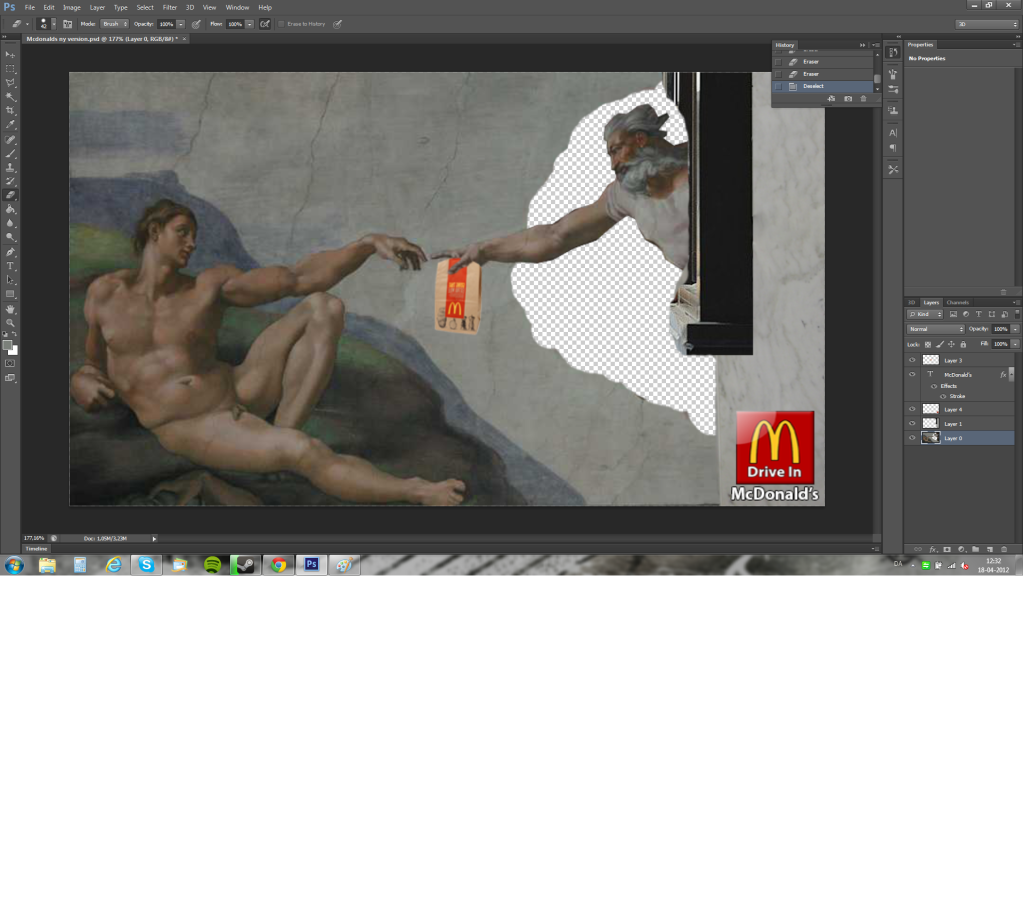Add a layer mask

(x=947, y=549)
